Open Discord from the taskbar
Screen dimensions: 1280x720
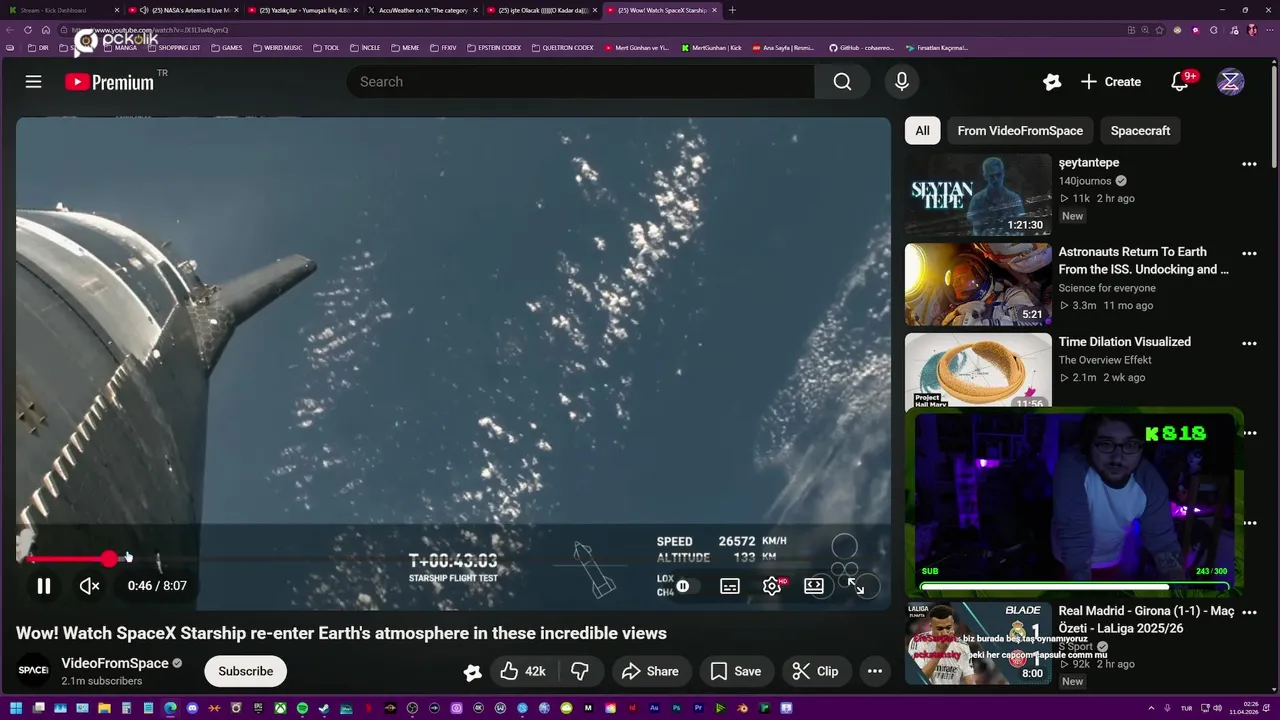192,708
